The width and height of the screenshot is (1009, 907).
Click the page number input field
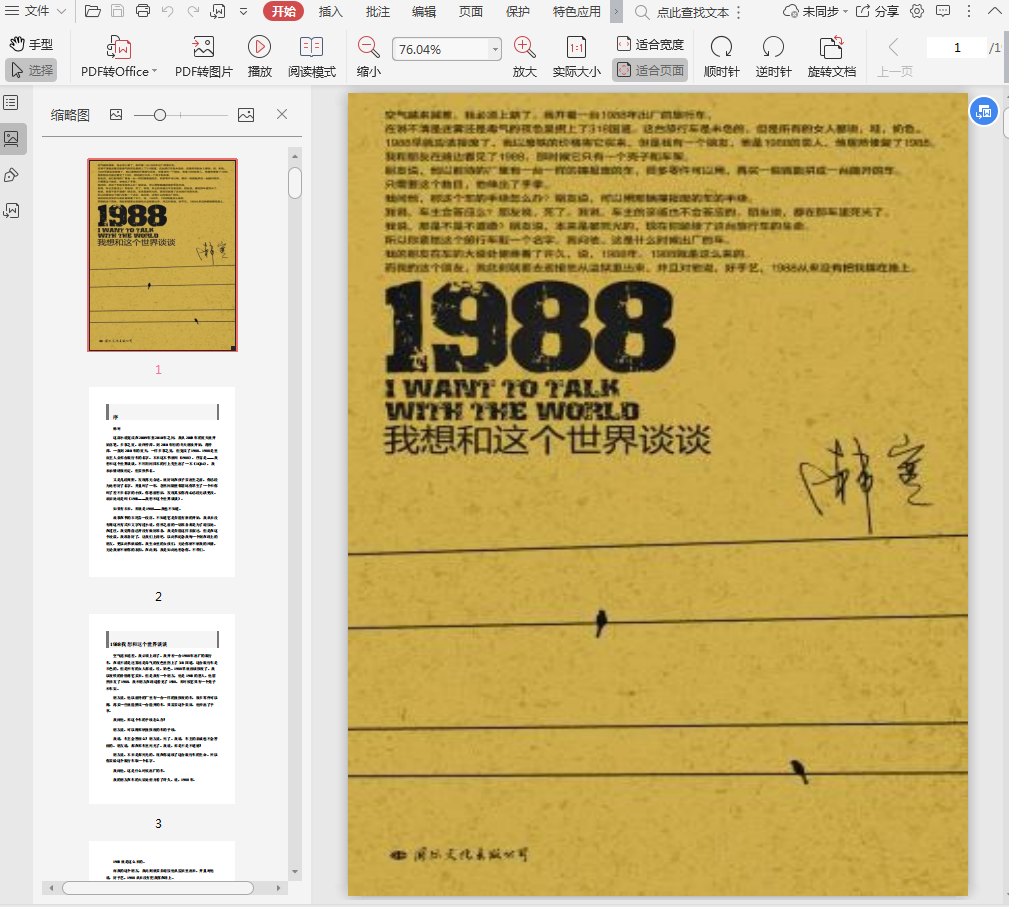pyautogui.click(x=957, y=48)
